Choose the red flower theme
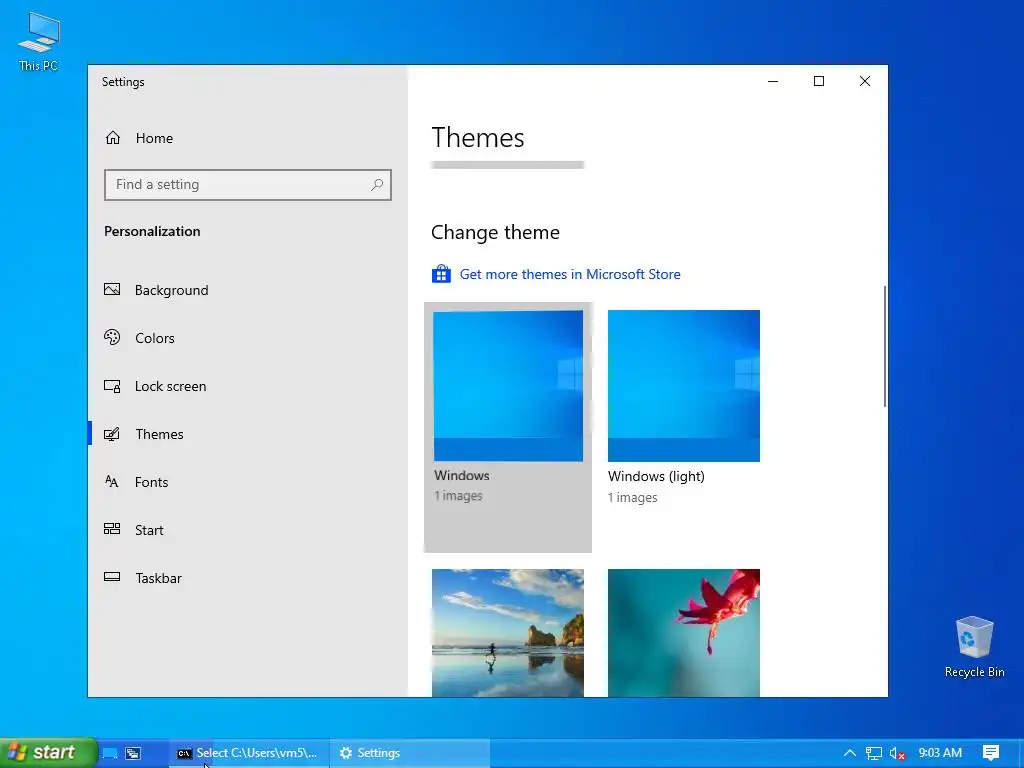 (x=684, y=633)
